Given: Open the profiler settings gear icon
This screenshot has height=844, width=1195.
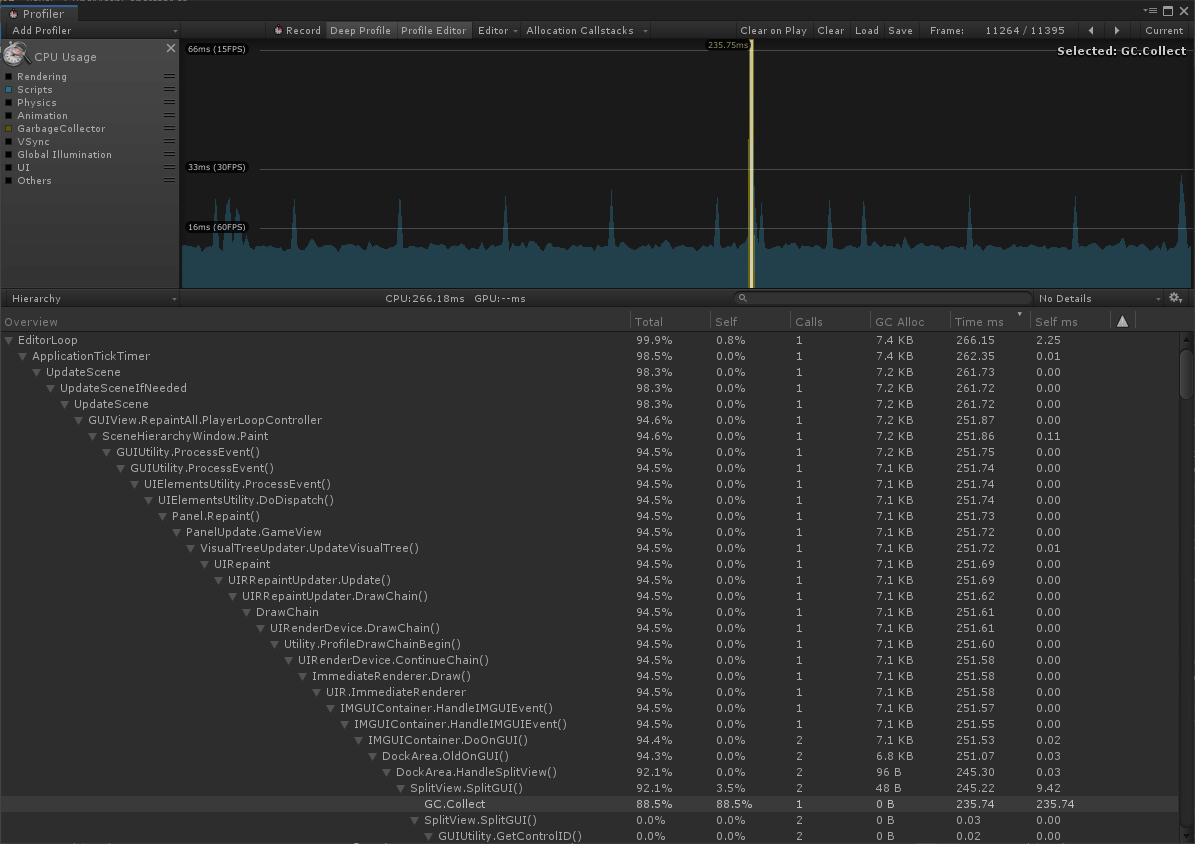Looking at the screenshot, I should click(1176, 297).
